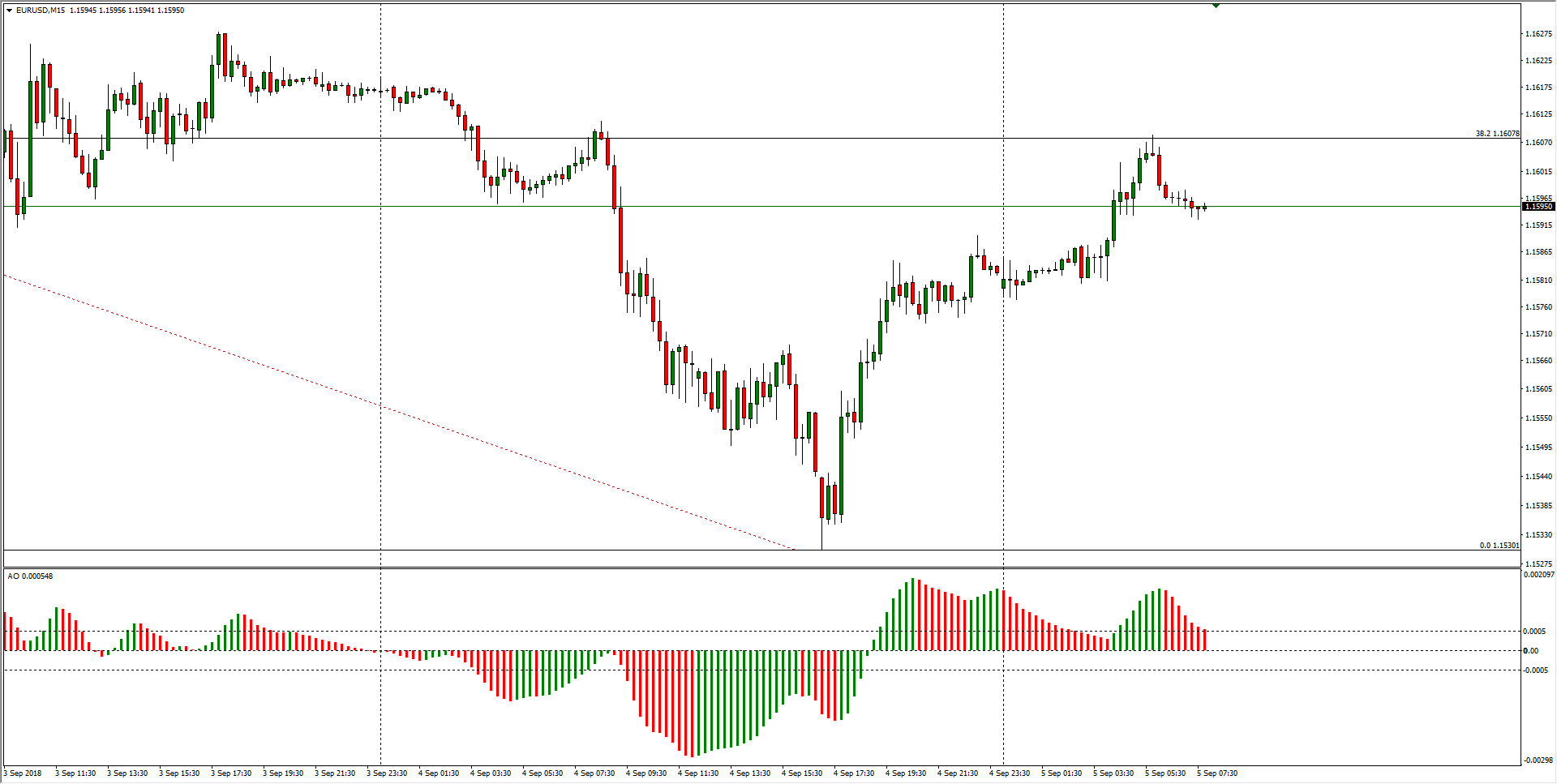
Task: Click the -0.0005 AO level label
Action: coord(1536,670)
